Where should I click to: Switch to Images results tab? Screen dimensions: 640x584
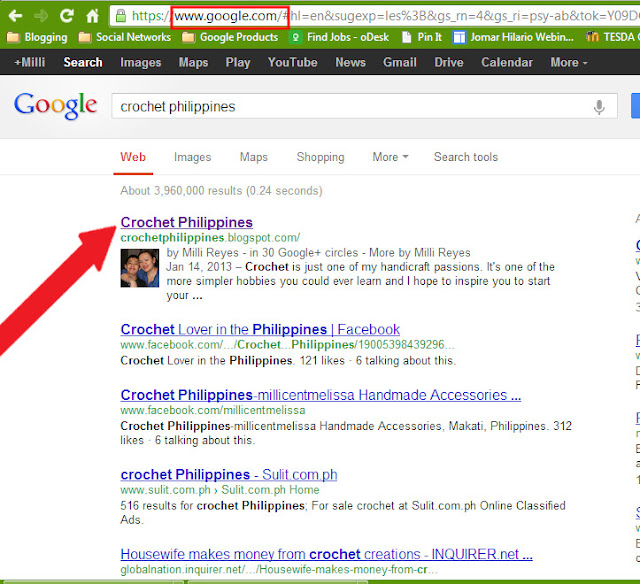point(192,157)
